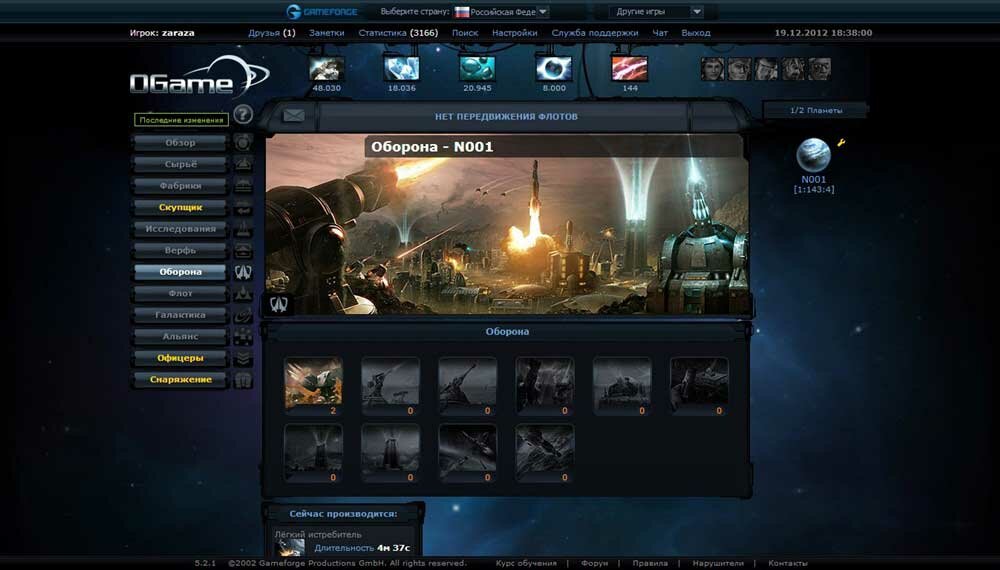The width and height of the screenshot is (1000, 570).
Task: Select the small shield dome thumbnail
Action: pos(313,449)
